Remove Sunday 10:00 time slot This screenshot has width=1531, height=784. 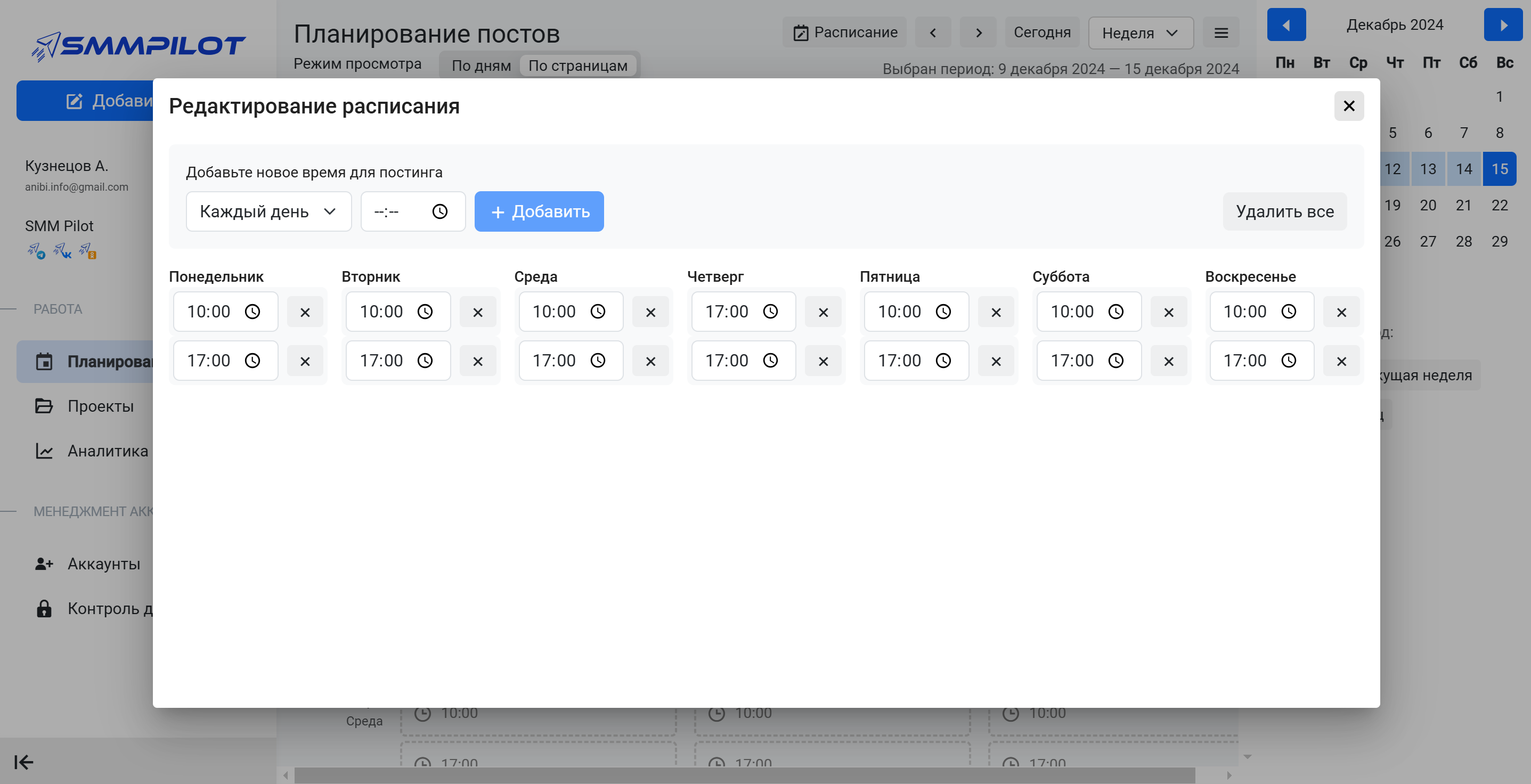[x=1341, y=312]
